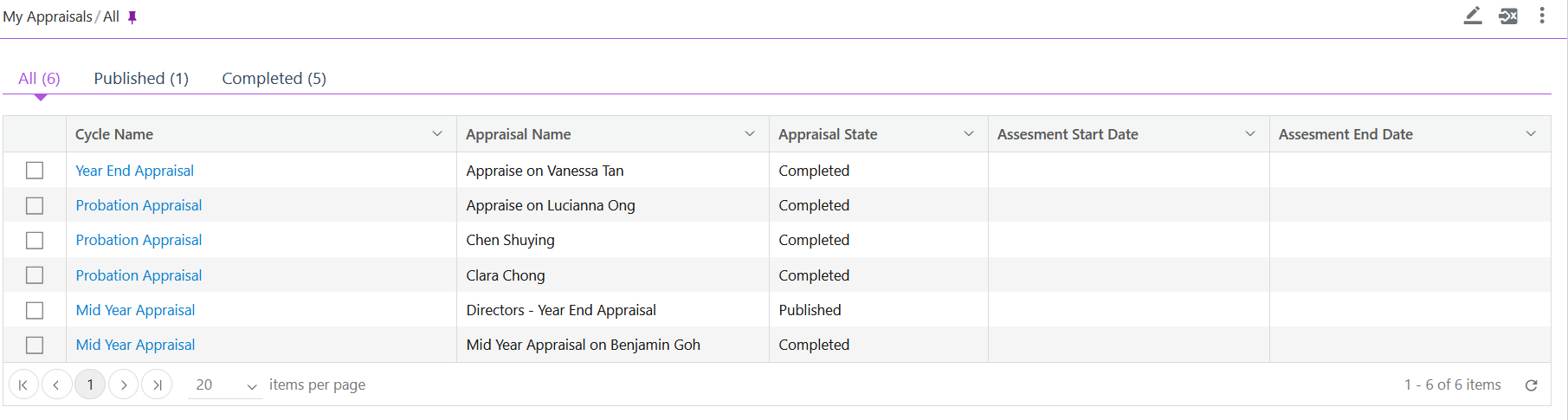Screen dimensions: 1568x420
Task: Click the export icon in top toolbar
Action: (1507, 16)
